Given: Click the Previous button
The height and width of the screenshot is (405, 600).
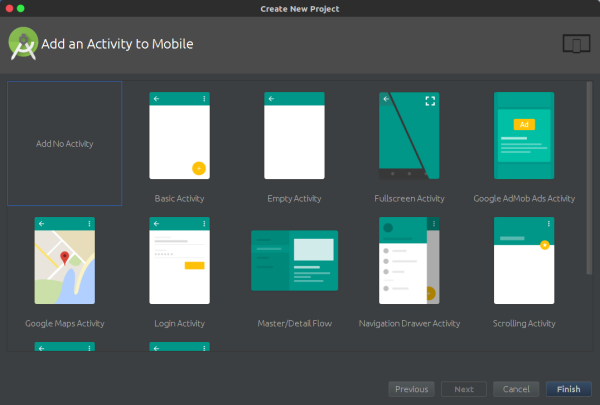Looking at the screenshot, I should (411, 389).
